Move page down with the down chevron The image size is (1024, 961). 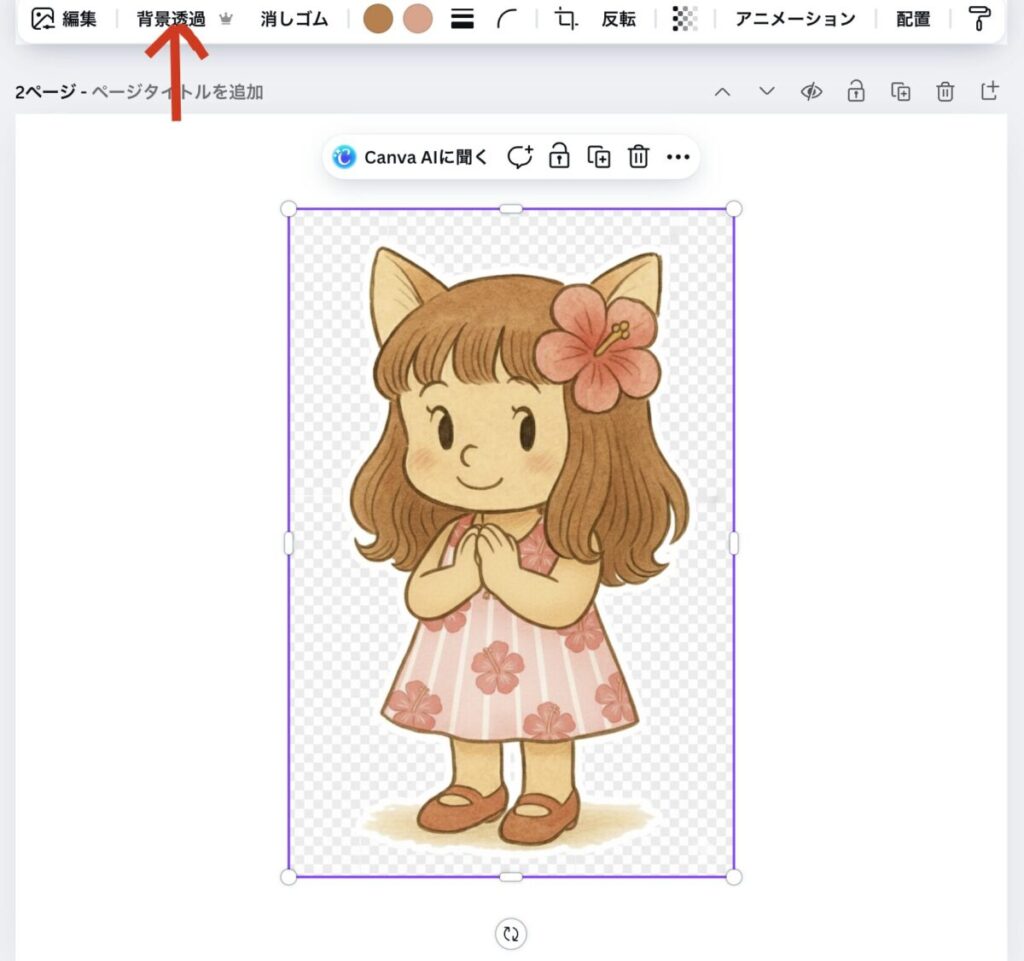(766, 92)
